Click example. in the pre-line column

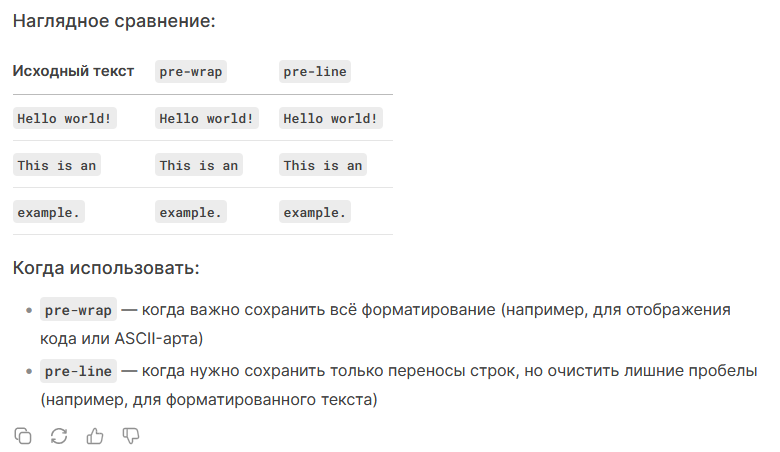[x=314, y=212]
